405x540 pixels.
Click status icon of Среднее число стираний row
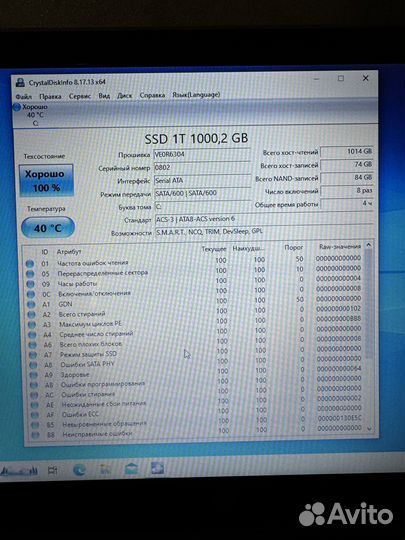coord(32,335)
